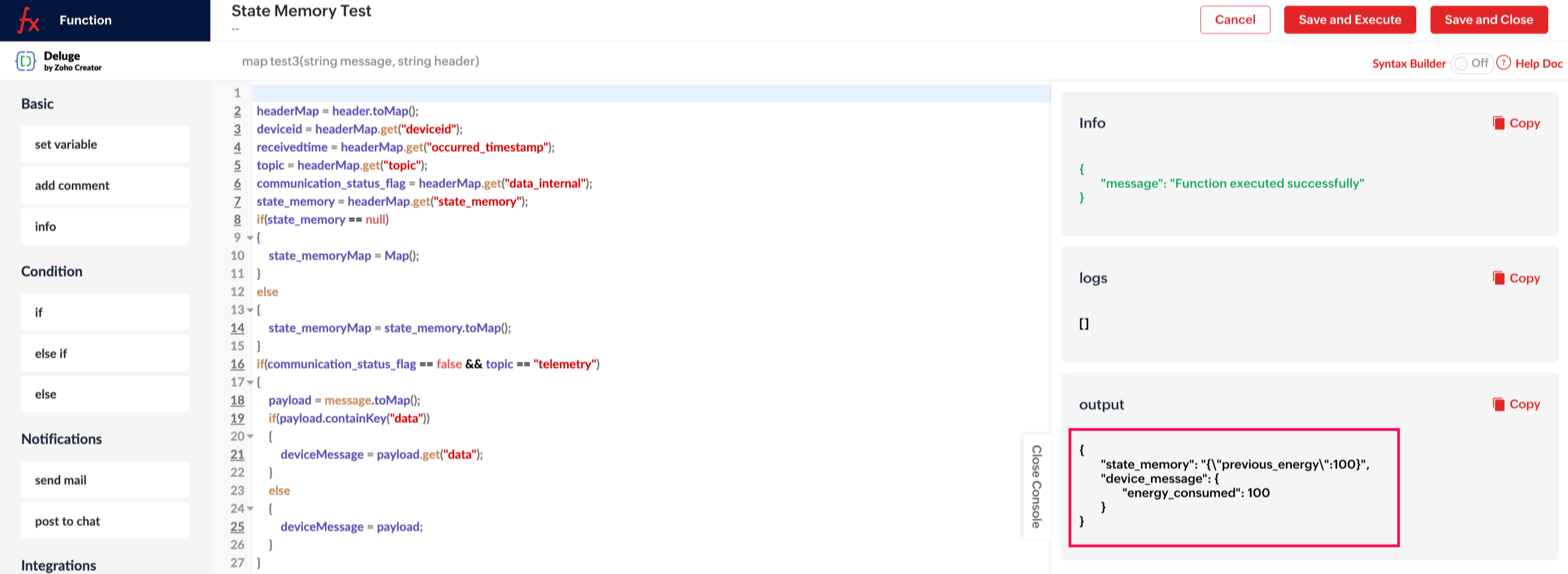Collapse code block at line 17
1568x574 pixels.
[250, 383]
